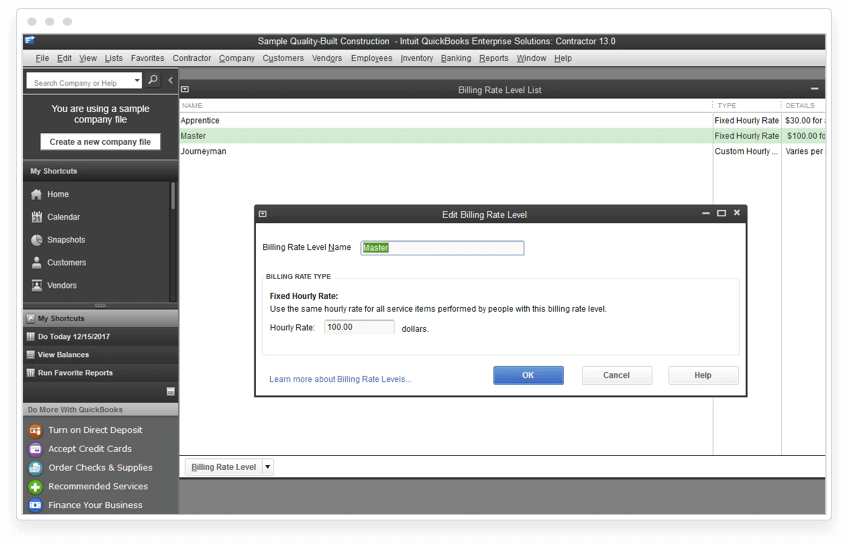
Task: Click the Finance Your Business icon
Action: click(35, 505)
